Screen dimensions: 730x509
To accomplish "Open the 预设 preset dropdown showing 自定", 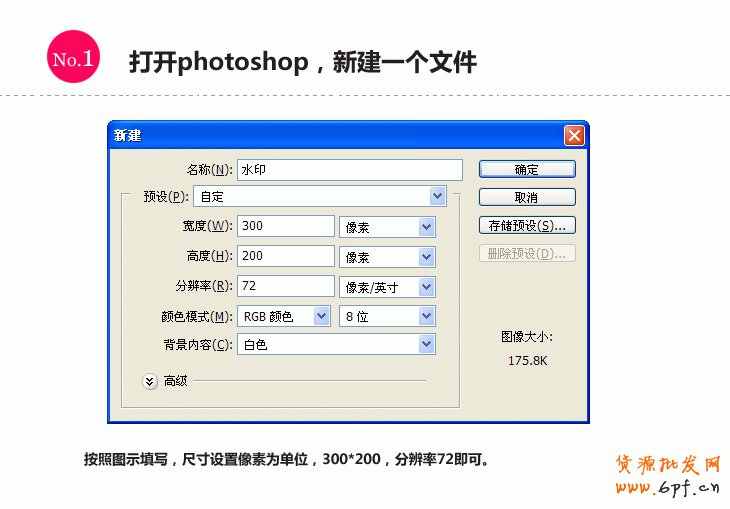I will pos(319,197).
